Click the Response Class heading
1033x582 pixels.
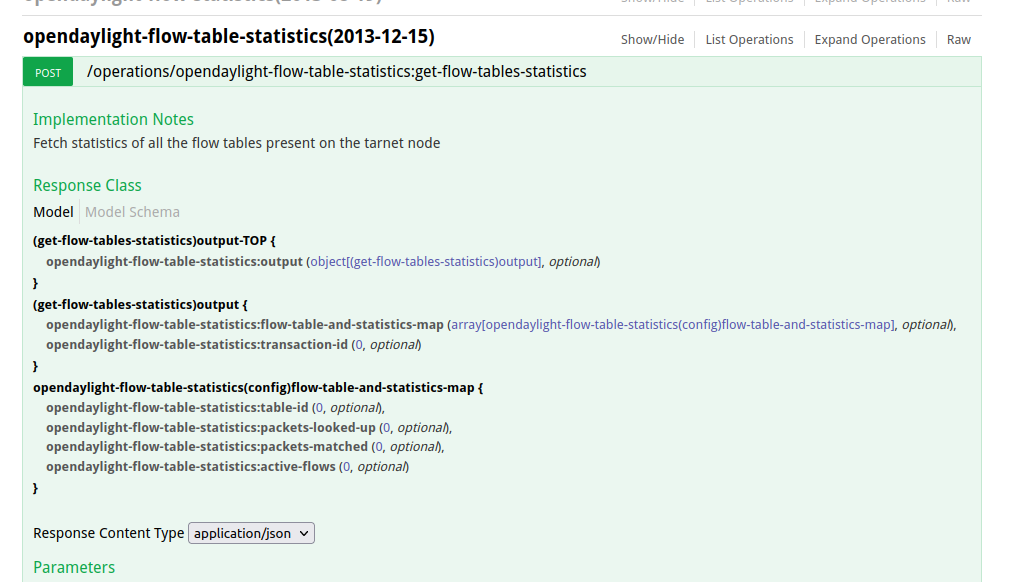click(x=87, y=185)
